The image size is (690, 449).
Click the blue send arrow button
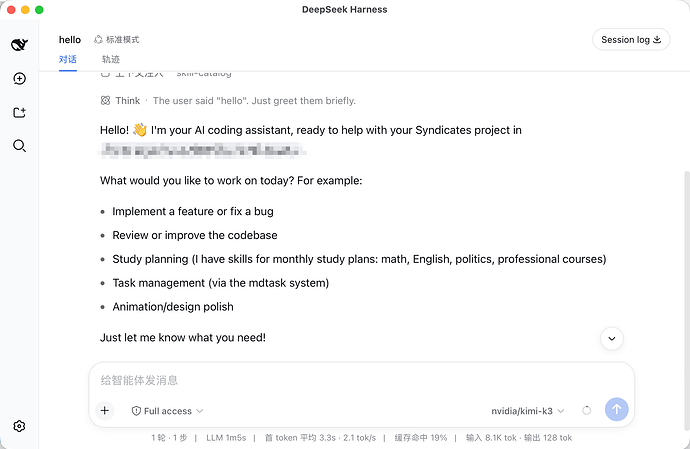click(617, 409)
